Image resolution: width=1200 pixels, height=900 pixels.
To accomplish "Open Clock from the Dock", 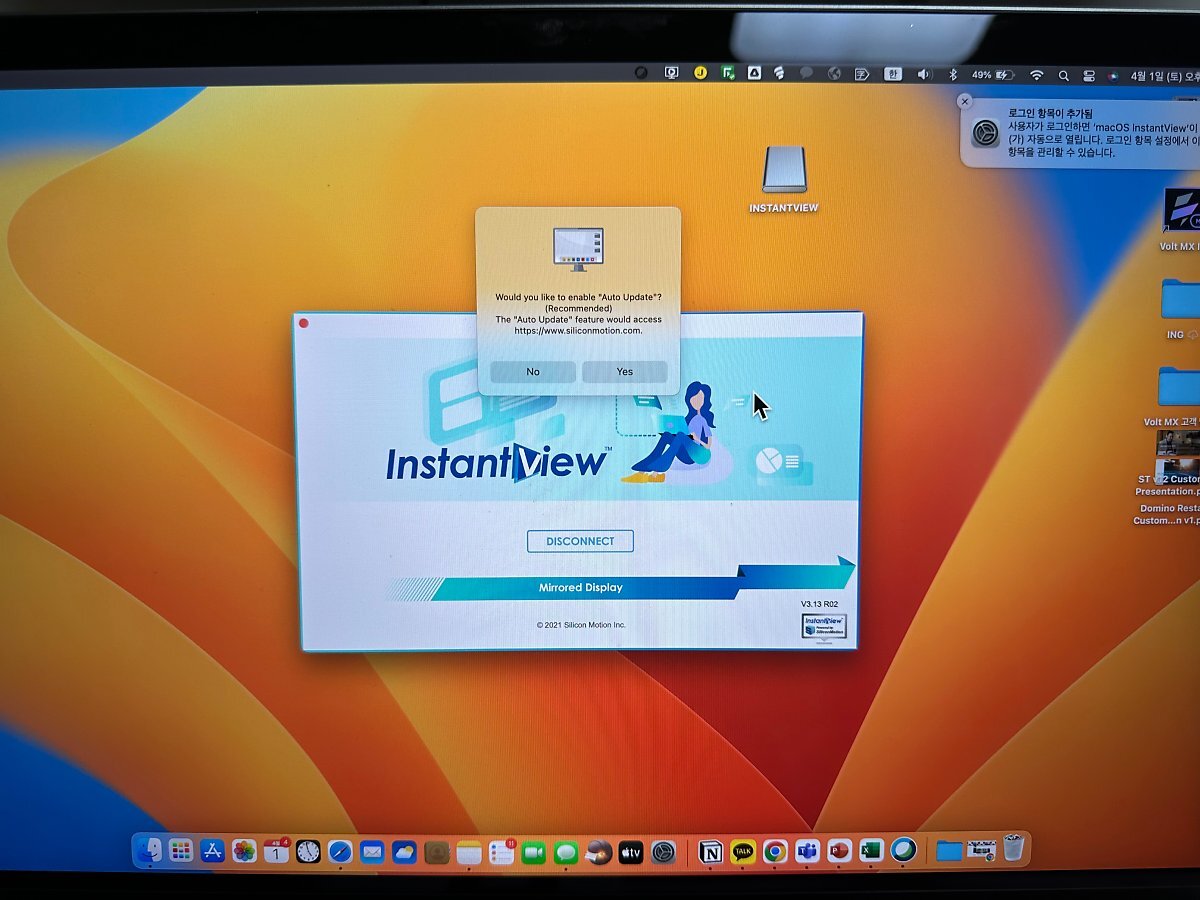I will tap(308, 852).
